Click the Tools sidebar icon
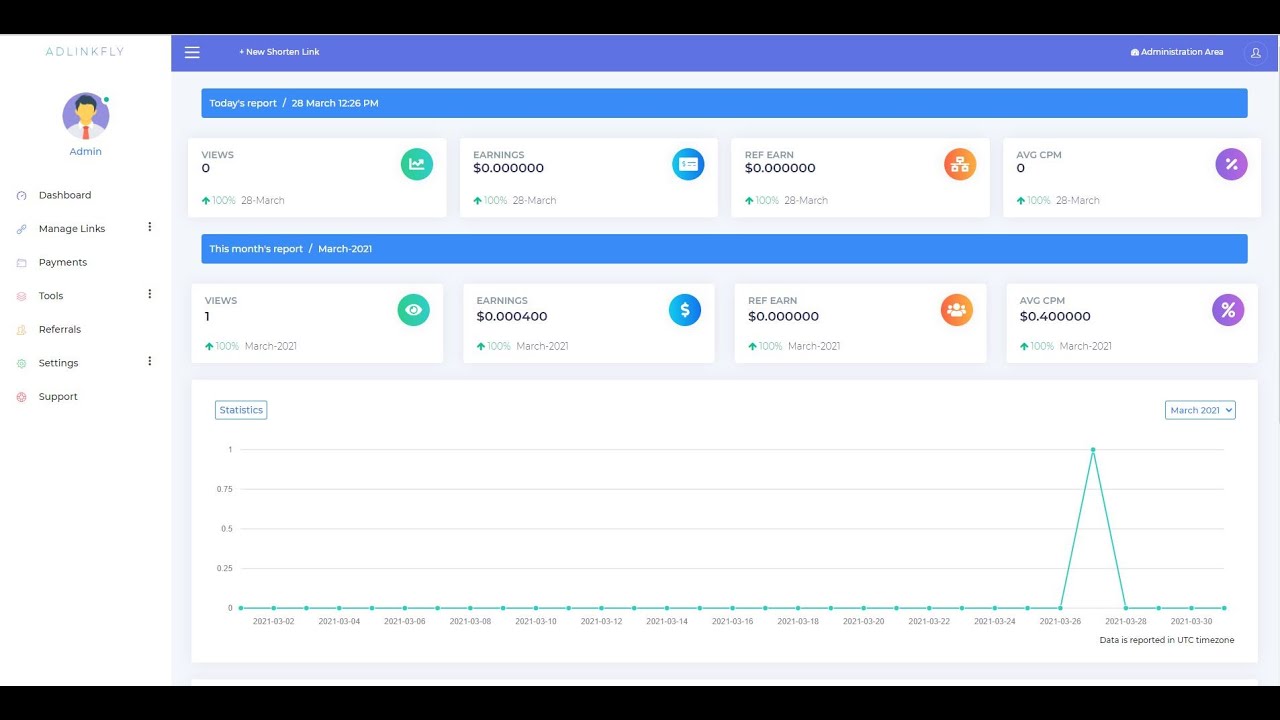Screen dimensions: 1280x720 coord(22,296)
